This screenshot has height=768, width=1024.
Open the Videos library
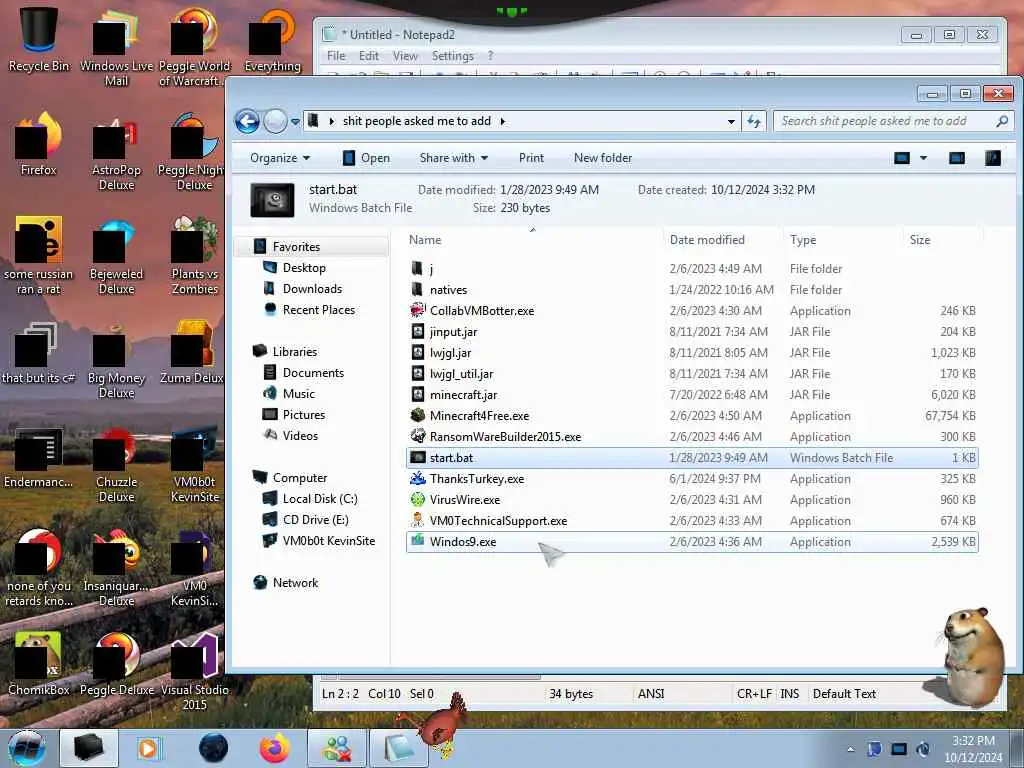(x=300, y=436)
